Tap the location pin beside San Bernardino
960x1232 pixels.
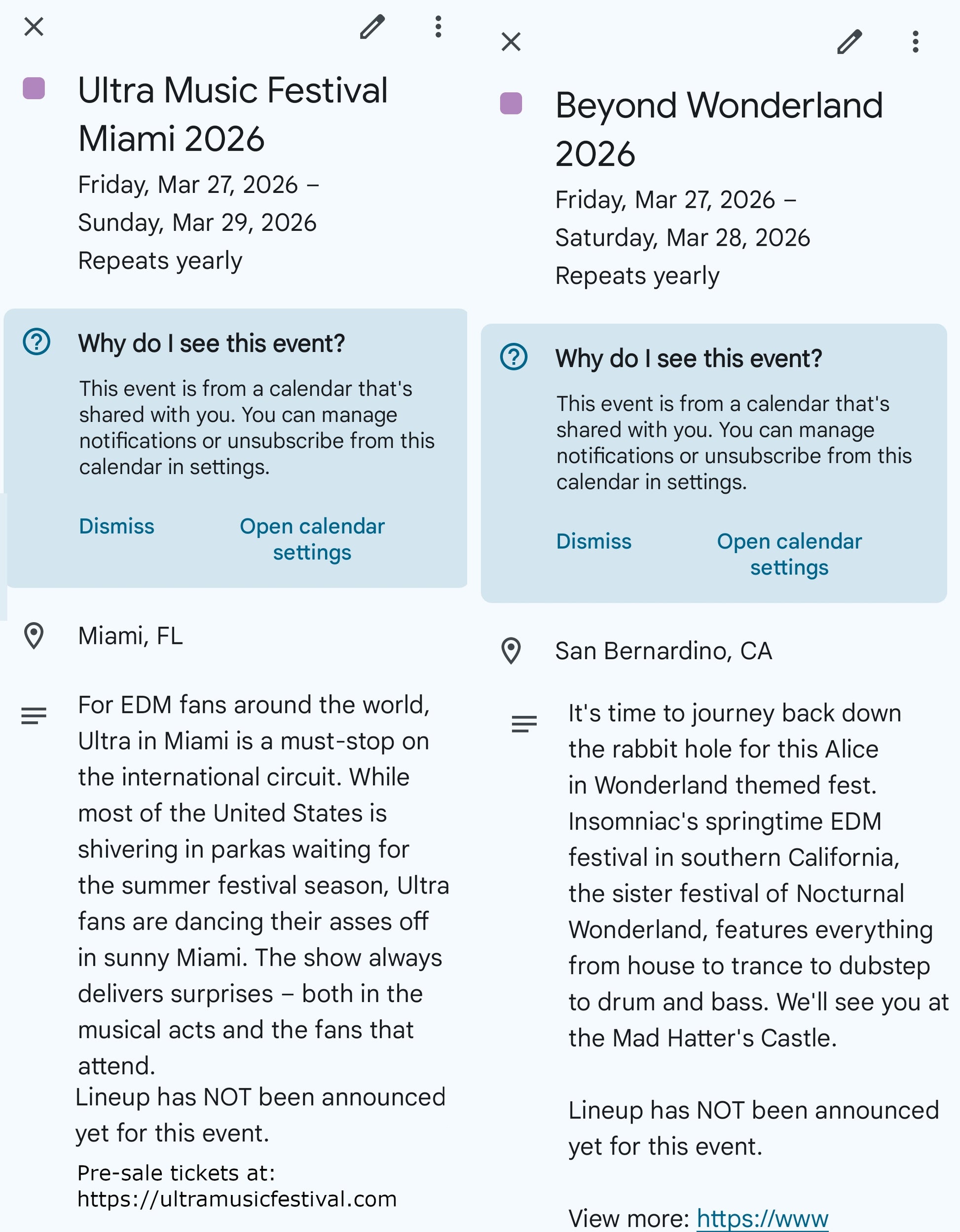(511, 651)
